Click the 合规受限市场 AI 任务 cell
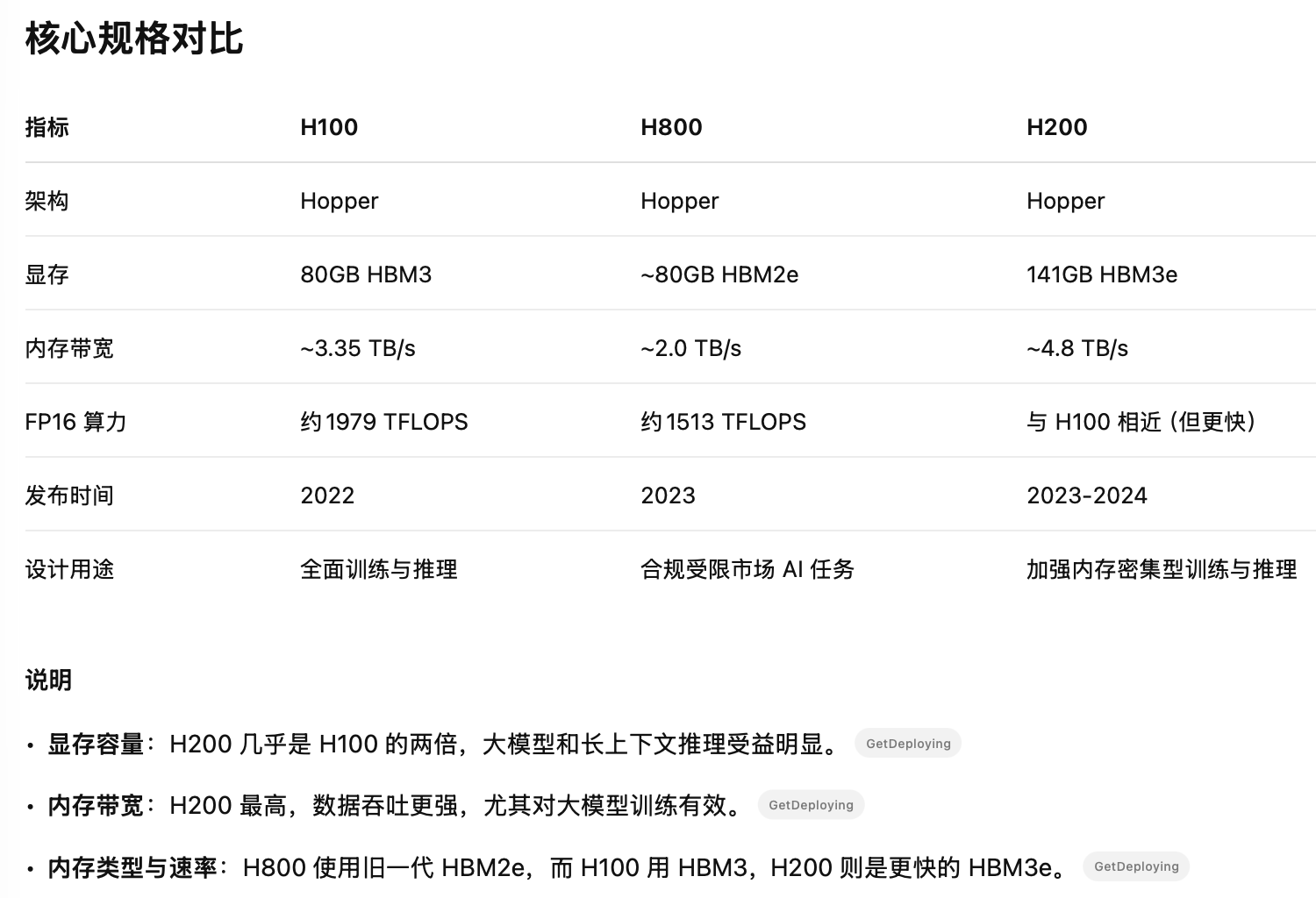Image resolution: width=1316 pixels, height=898 pixels. (x=747, y=569)
